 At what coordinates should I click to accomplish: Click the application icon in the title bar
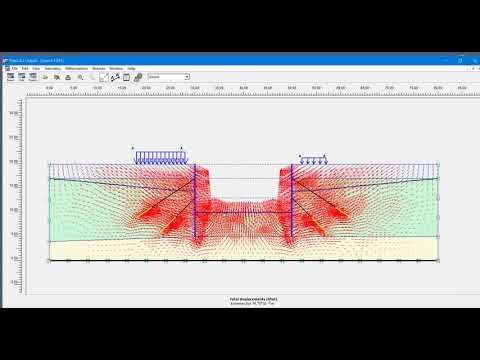pos(5,60)
